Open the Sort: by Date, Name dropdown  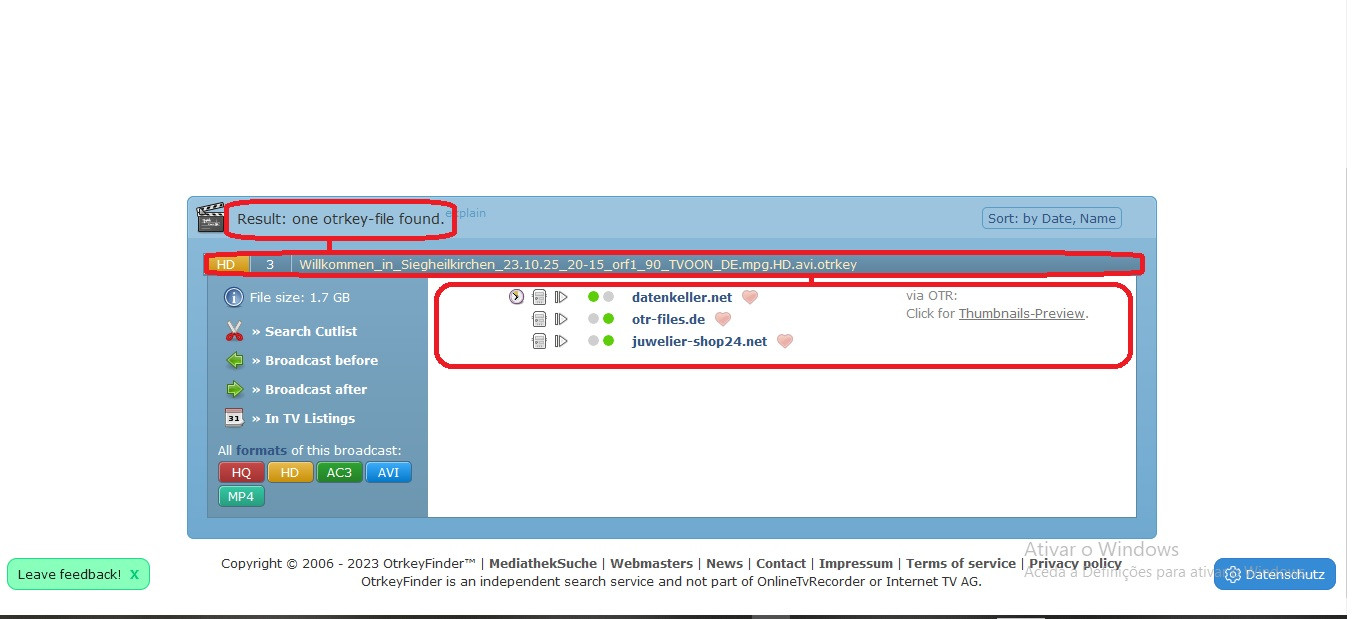point(1052,218)
